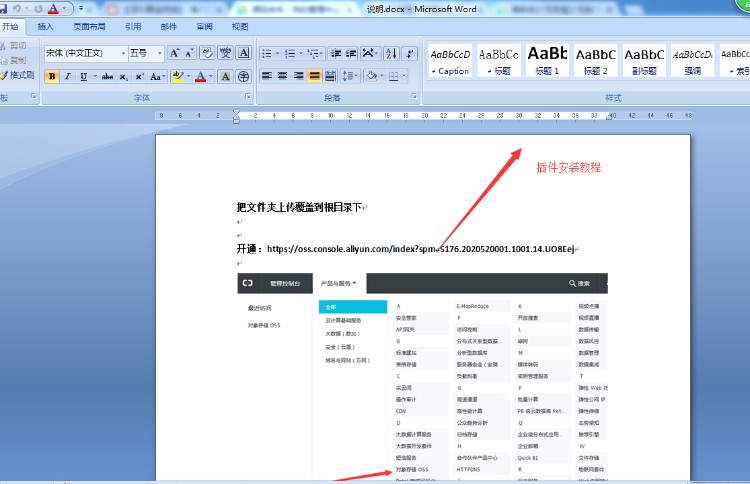This screenshot has height=484, width=750.
Task: Apply the Caption style
Action: (x=450, y=61)
